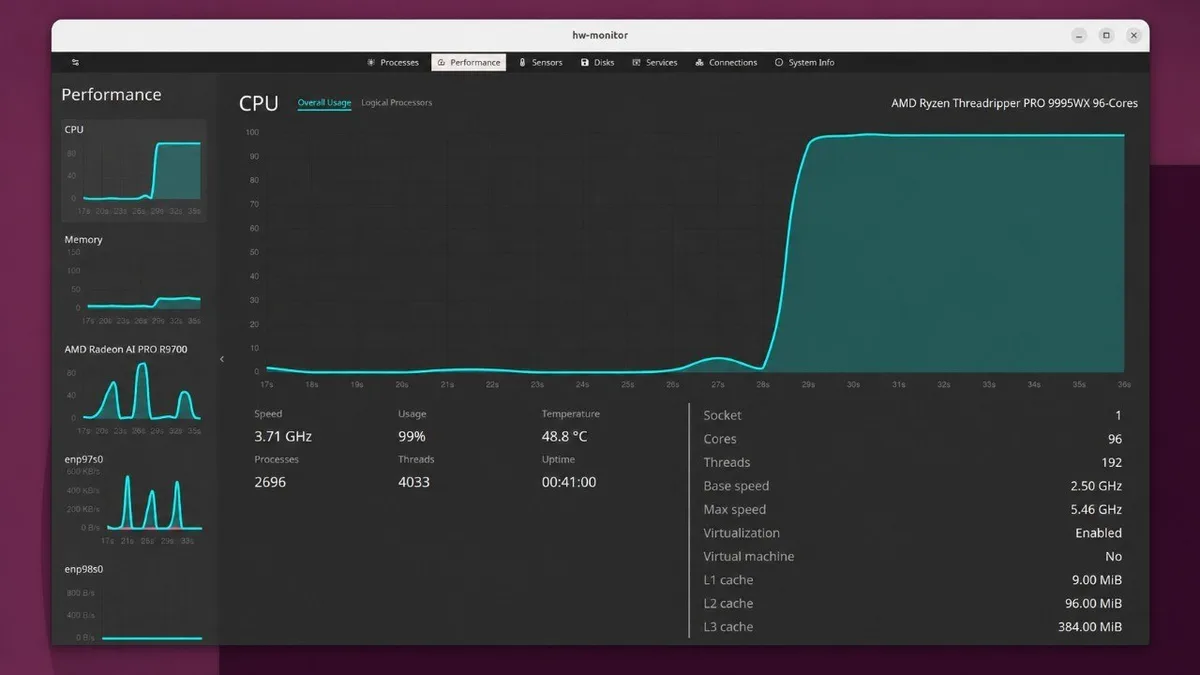
Task: Show the System Info tab
Action: (804, 62)
